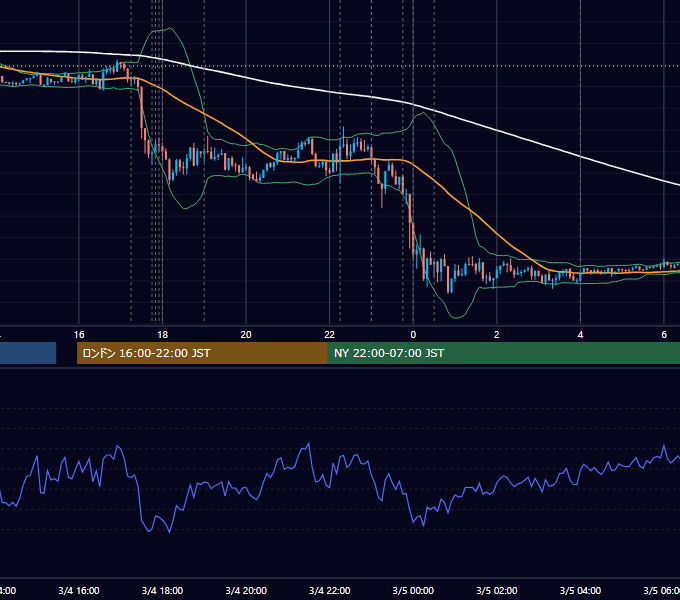Select the "3/5 00:00" time label on oscillator axis
The width and height of the screenshot is (680, 600).
coord(413,590)
